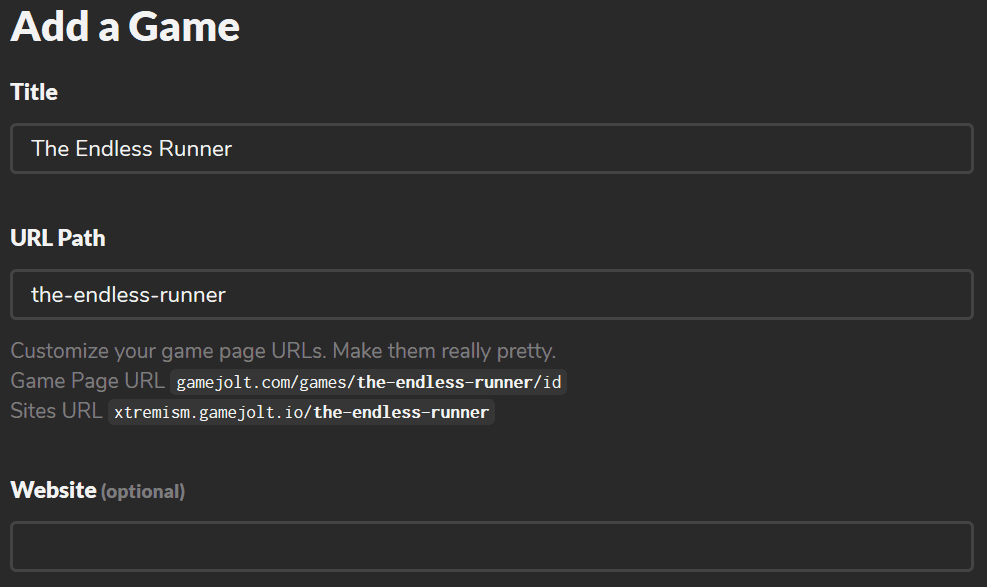Image resolution: width=987 pixels, height=587 pixels.
Task: Click the "Game Page URL" label text
Action: [87, 381]
